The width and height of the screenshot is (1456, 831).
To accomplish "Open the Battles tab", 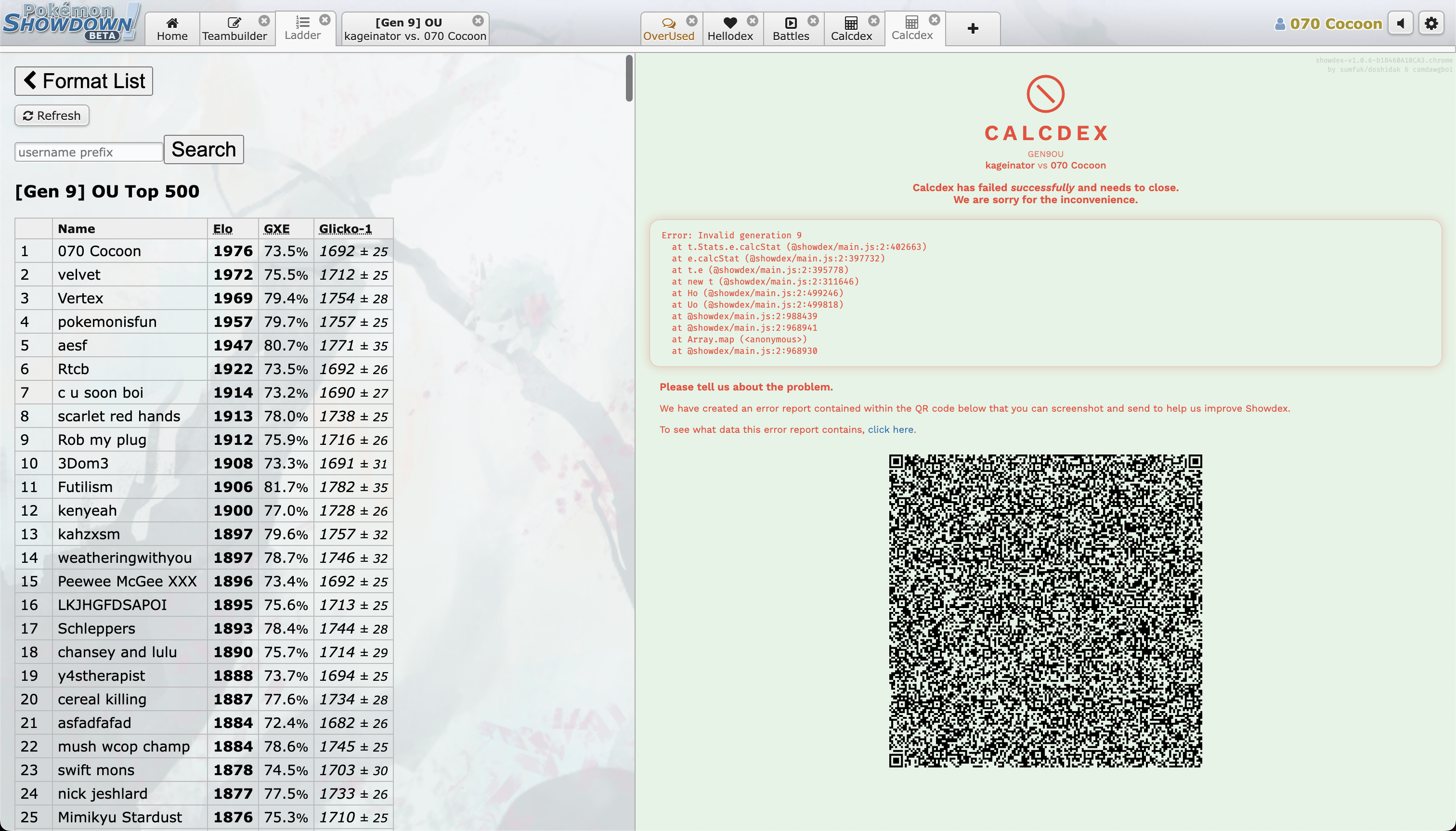I will click(791, 28).
